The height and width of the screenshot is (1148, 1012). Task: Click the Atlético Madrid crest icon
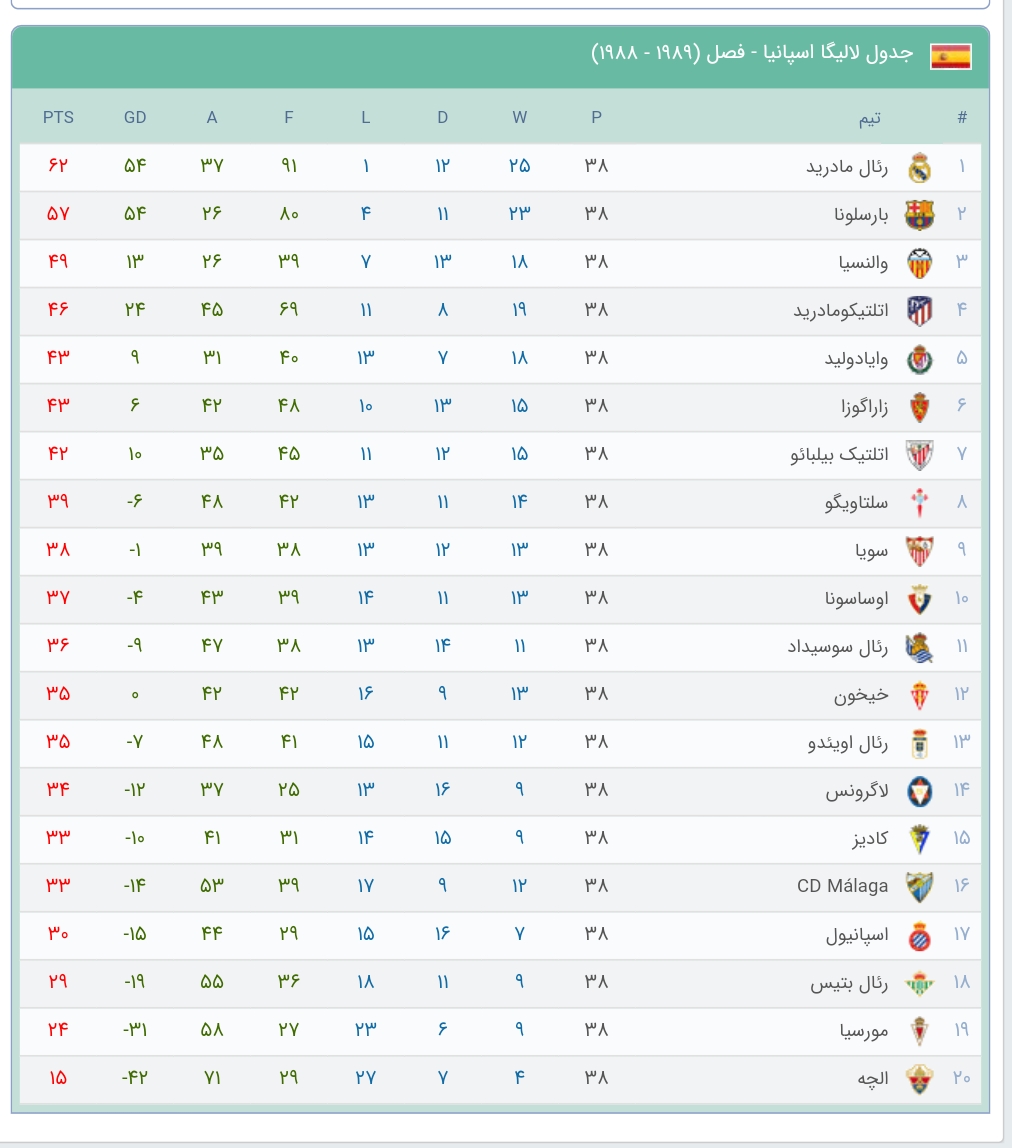pyautogui.click(x=919, y=310)
